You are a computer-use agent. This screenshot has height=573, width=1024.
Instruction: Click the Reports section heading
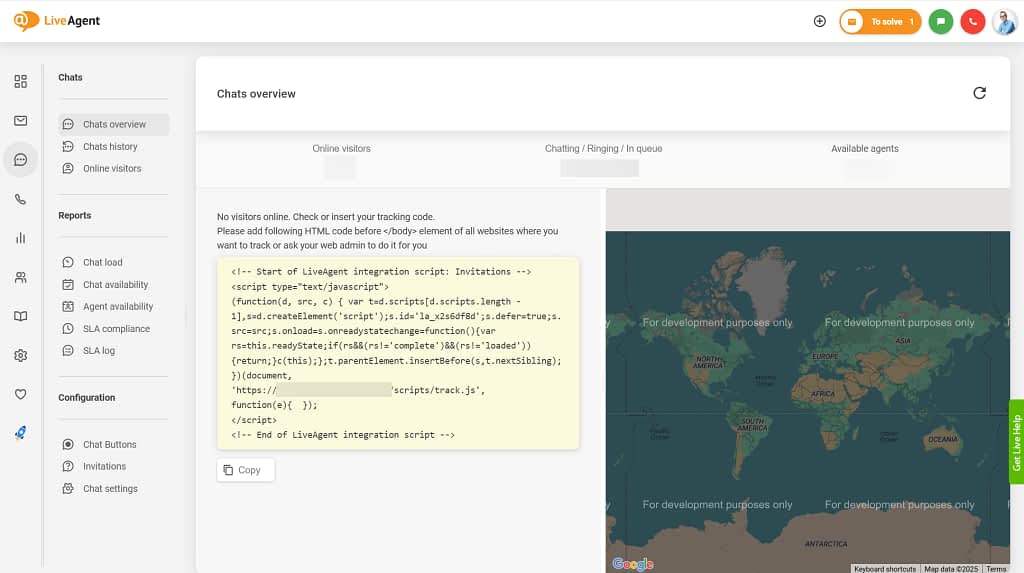(x=74, y=215)
